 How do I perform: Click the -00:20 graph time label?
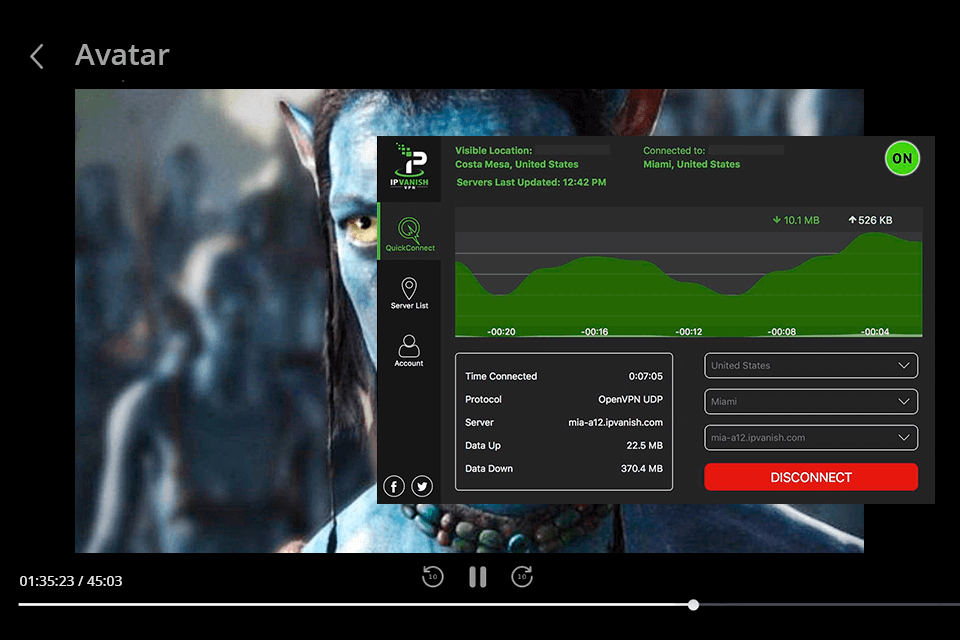[501, 331]
